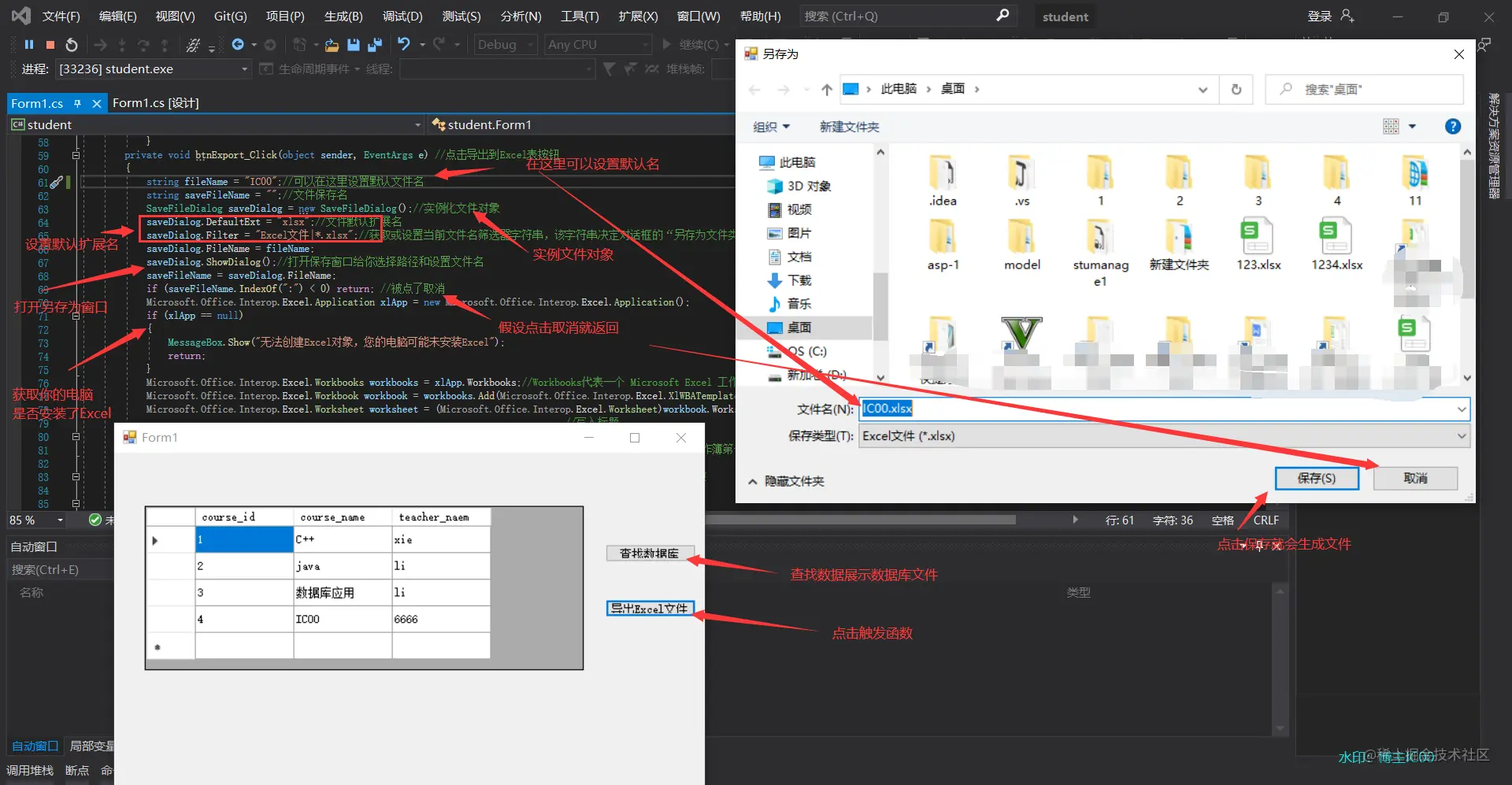Select the asp-1 folder

pyautogui.click(x=943, y=245)
